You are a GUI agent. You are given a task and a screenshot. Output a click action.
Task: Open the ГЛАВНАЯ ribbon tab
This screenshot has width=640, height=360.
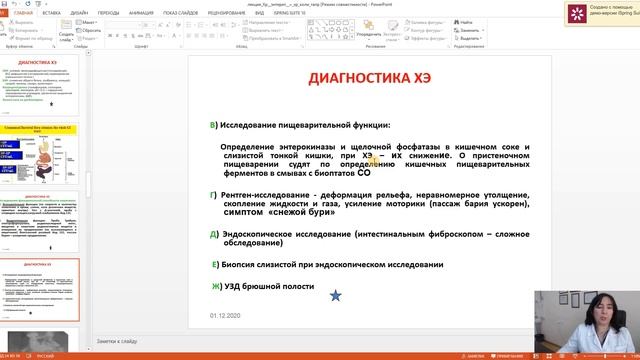pos(23,13)
